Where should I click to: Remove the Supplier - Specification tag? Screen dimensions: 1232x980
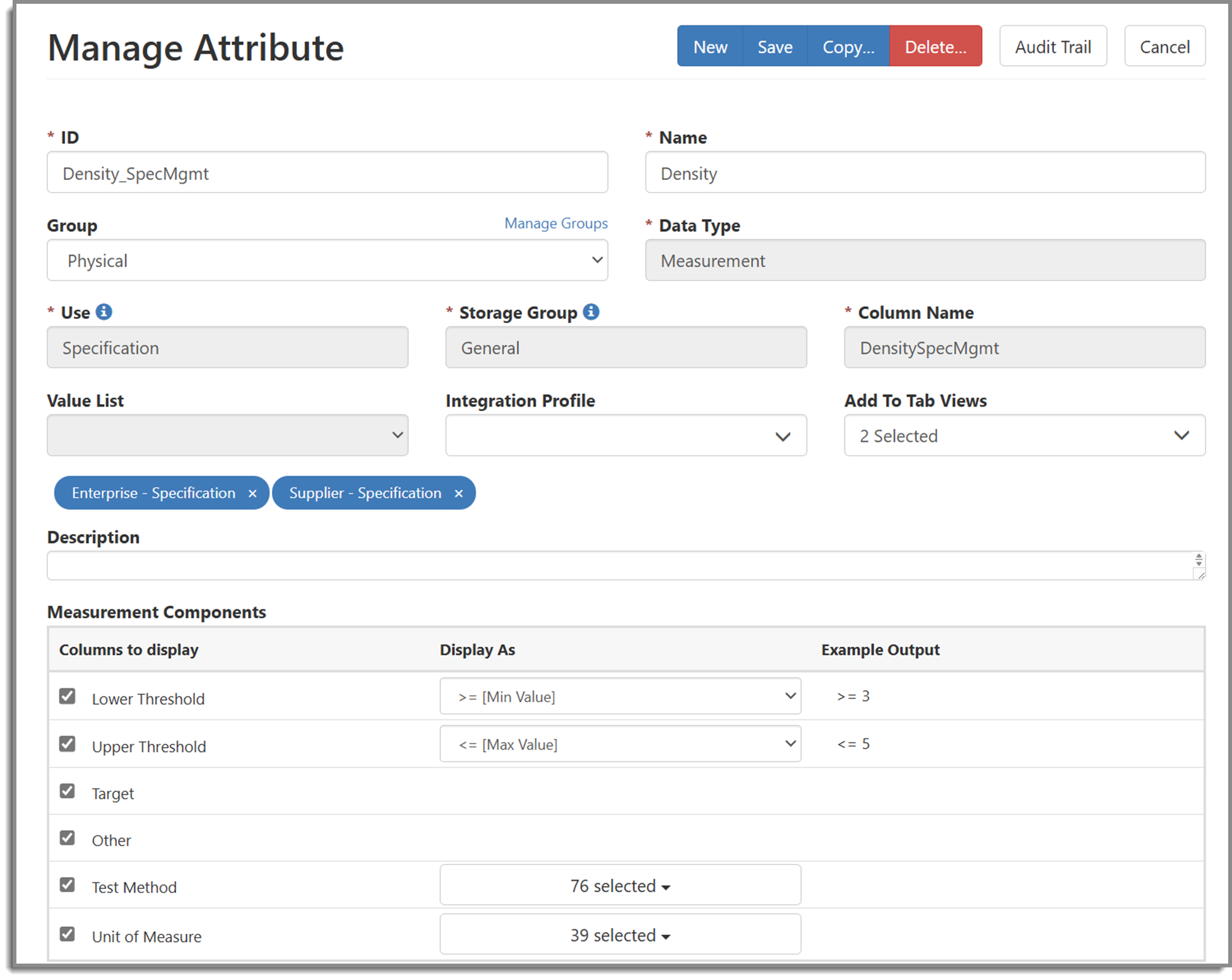[459, 494]
